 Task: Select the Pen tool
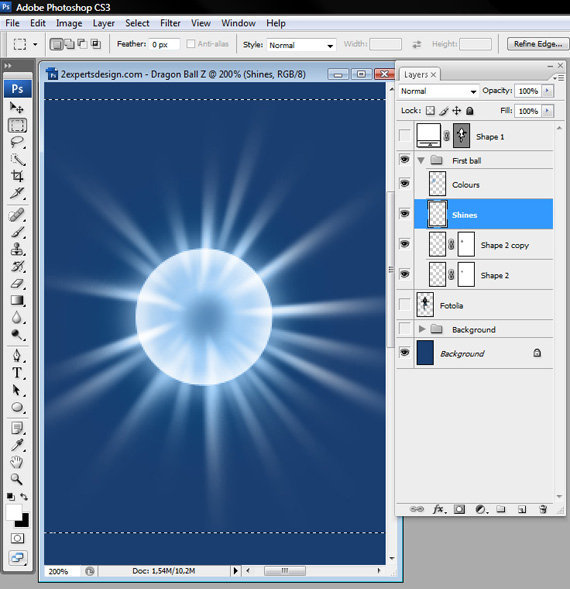click(17, 356)
